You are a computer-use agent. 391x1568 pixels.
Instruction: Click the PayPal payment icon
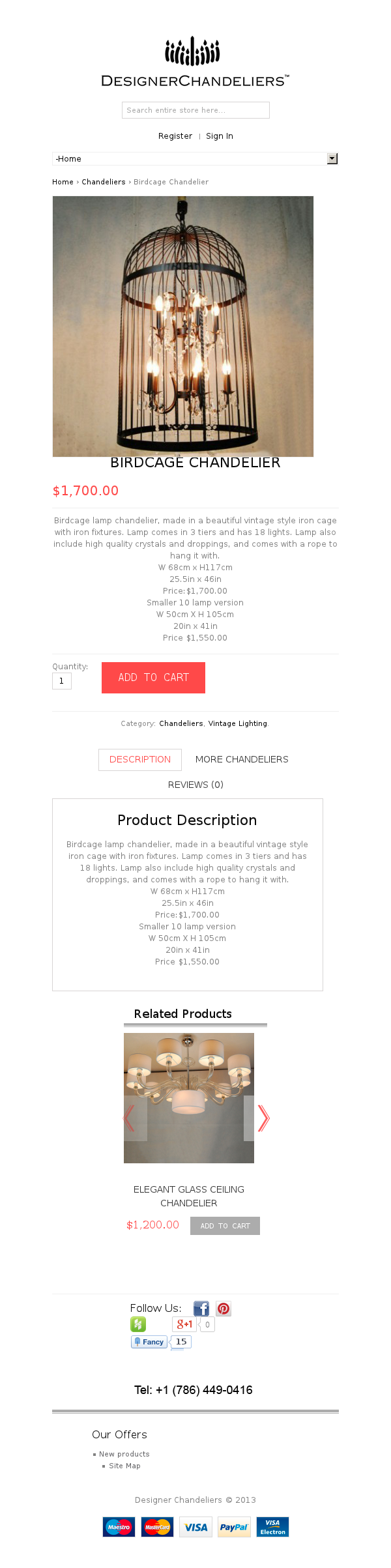(234, 1527)
